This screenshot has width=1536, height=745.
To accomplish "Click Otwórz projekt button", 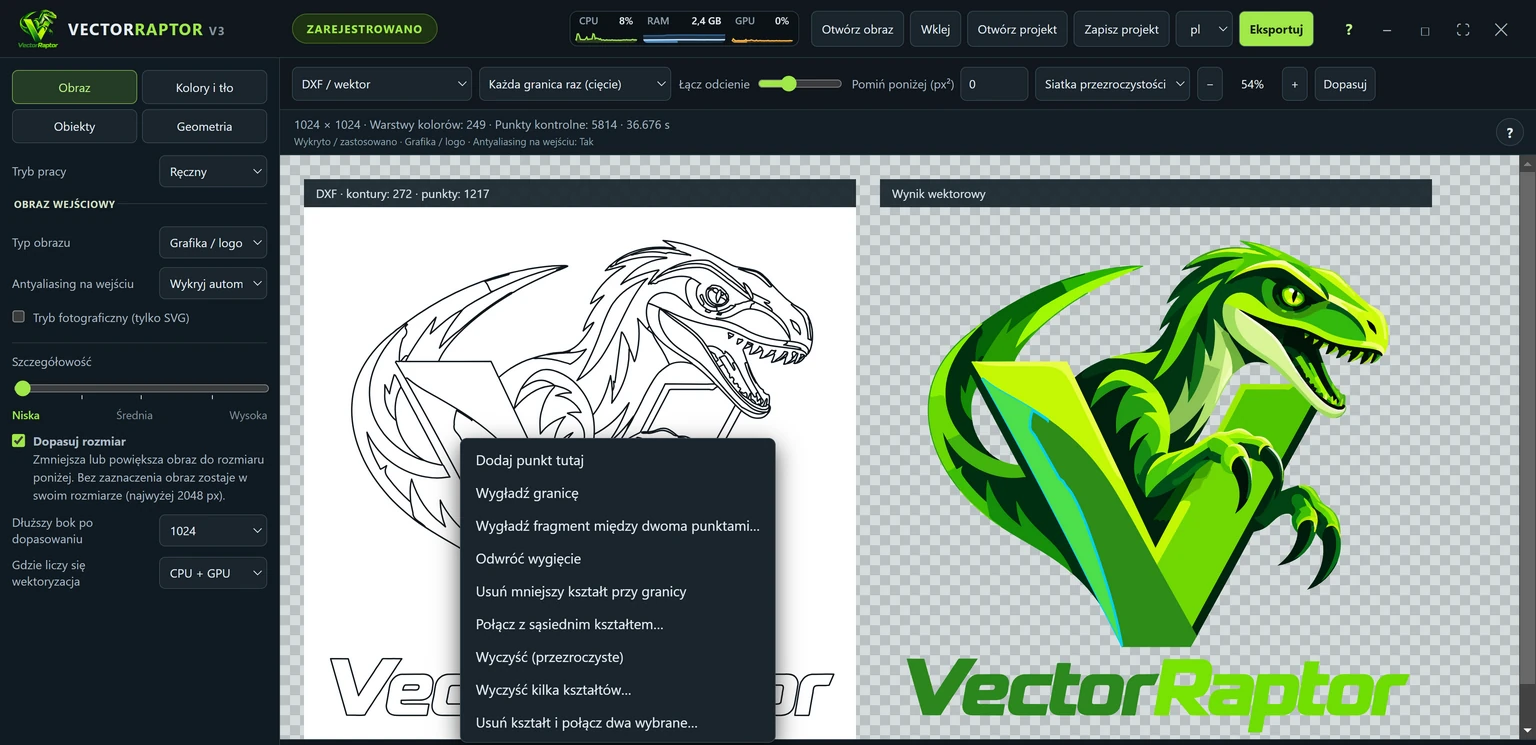I will point(1017,29).
